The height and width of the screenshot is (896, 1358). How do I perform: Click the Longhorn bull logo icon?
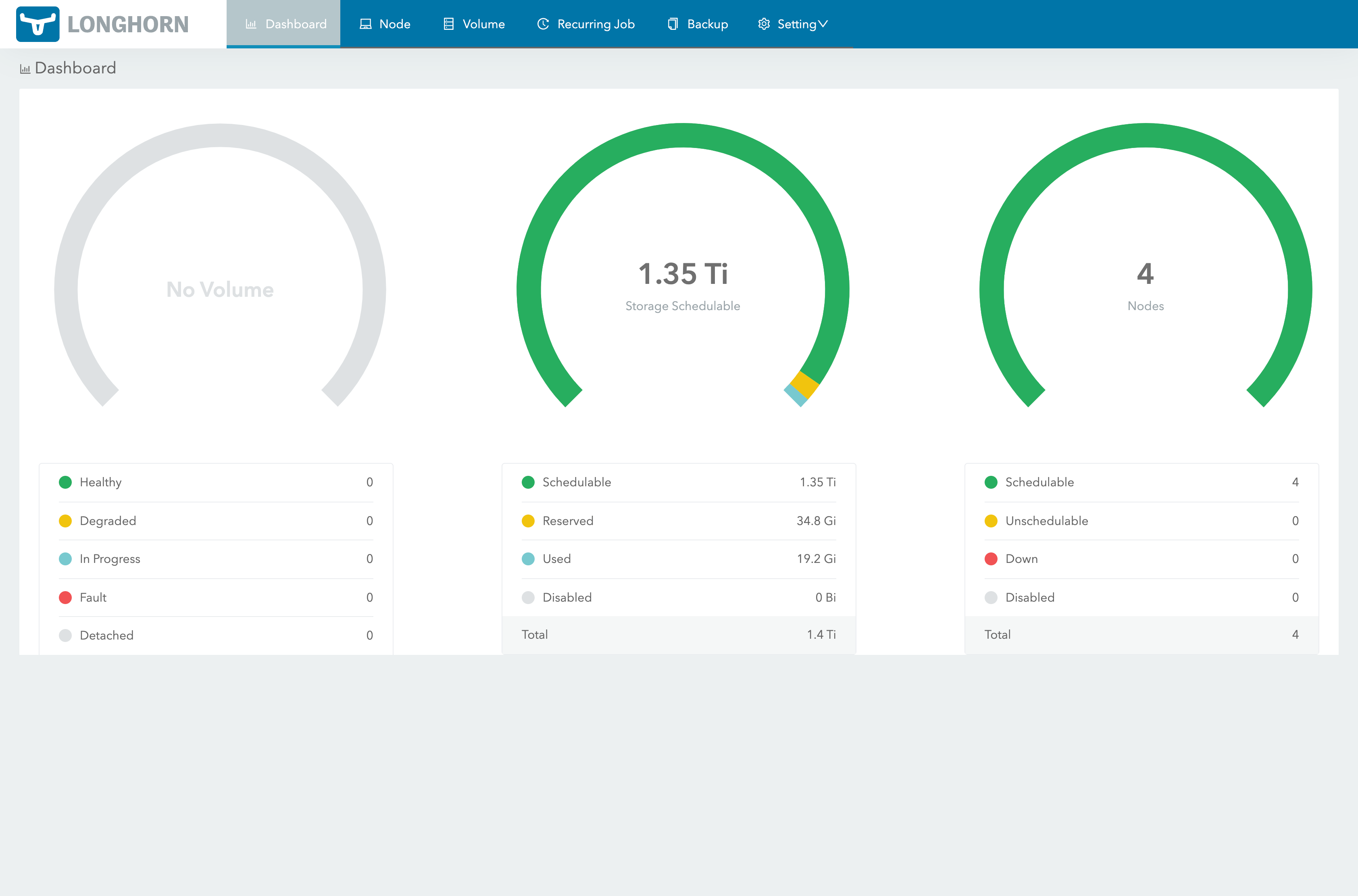pos(38,24)
